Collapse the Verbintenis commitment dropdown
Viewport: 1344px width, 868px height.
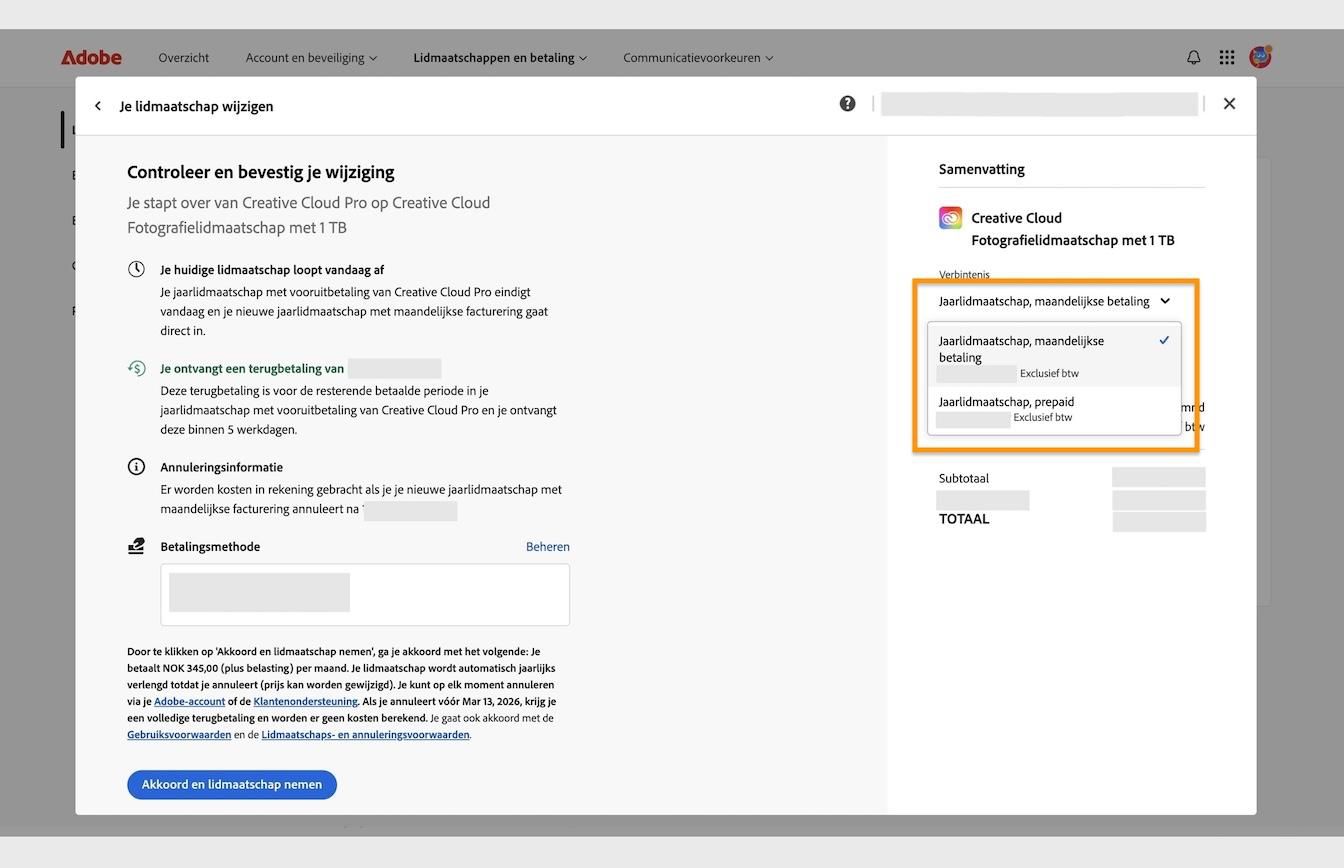tap(1054, 301)
